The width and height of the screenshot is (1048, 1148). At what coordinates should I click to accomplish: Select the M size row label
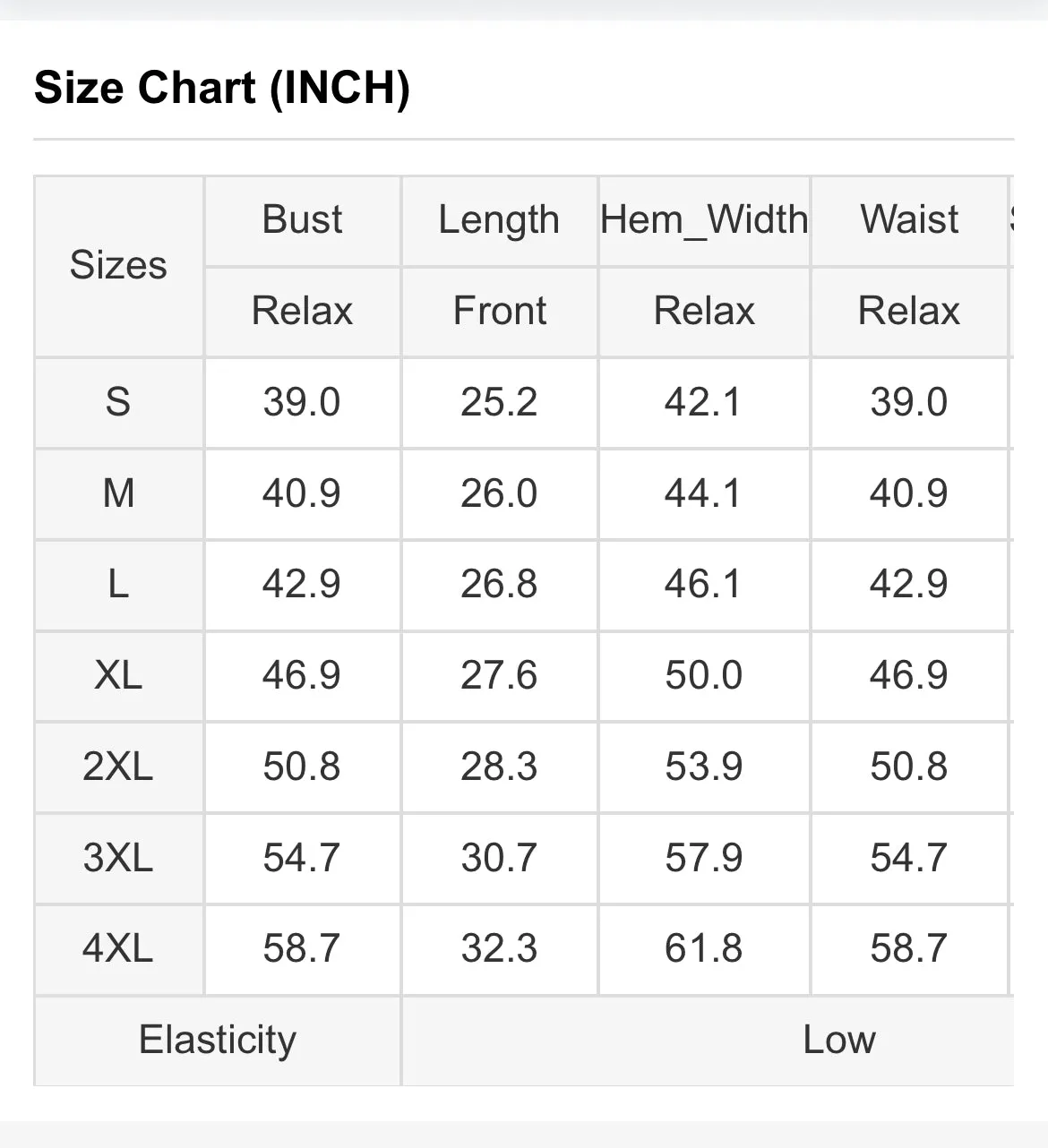118,493
